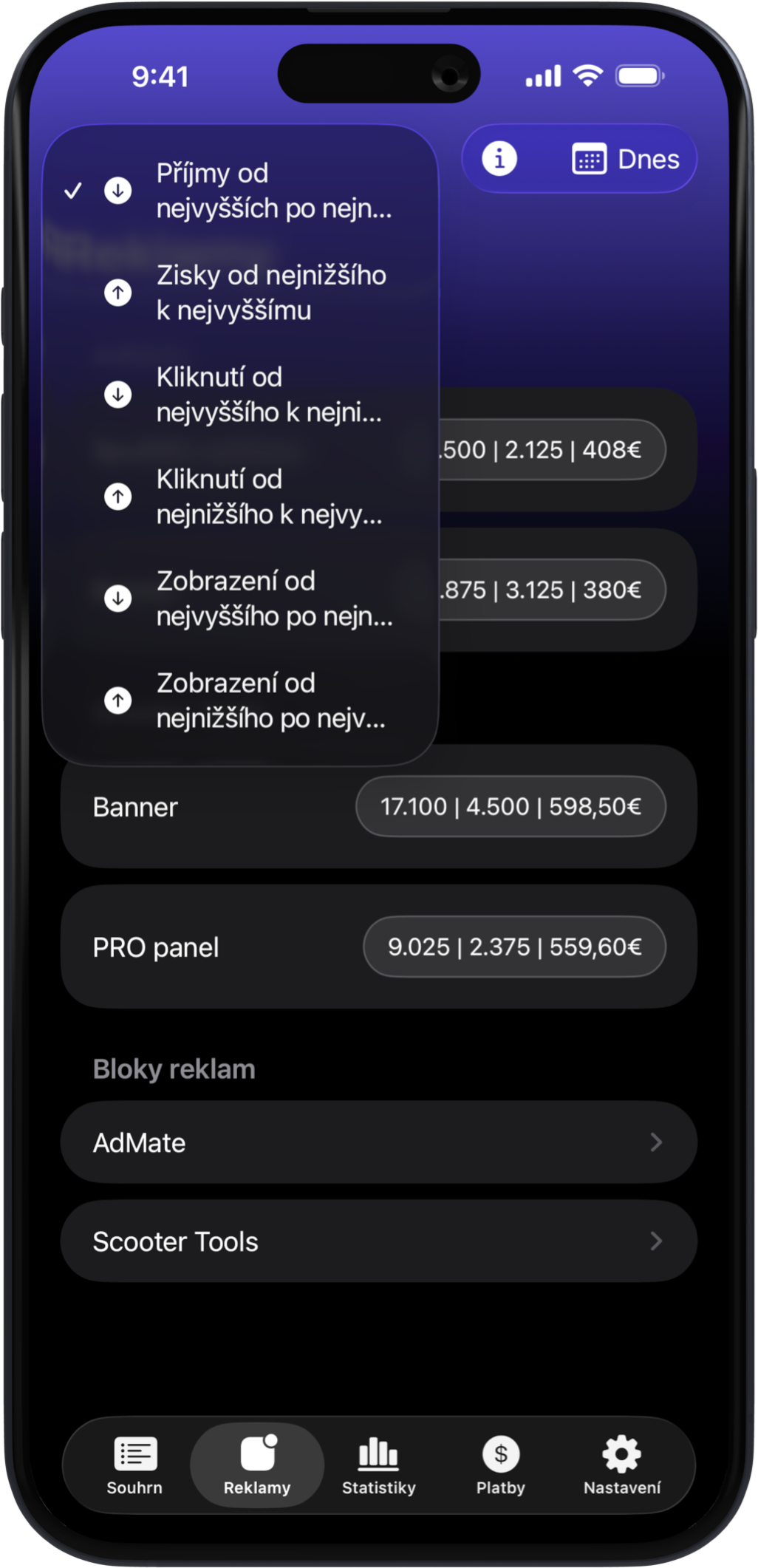The width and height of the screenshot is (758, 1568).
Task: Tap the battery status icon
Action: pos(640,76)
